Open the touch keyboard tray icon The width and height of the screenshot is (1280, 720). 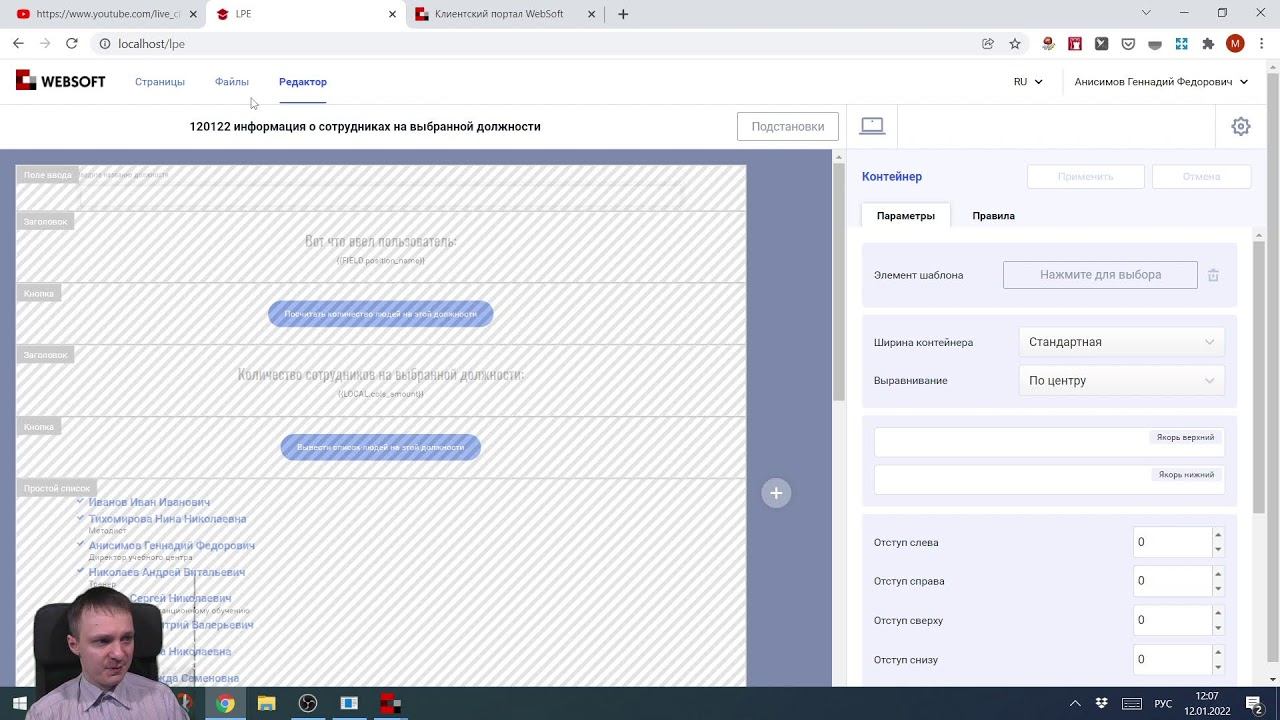point(1132,704)
